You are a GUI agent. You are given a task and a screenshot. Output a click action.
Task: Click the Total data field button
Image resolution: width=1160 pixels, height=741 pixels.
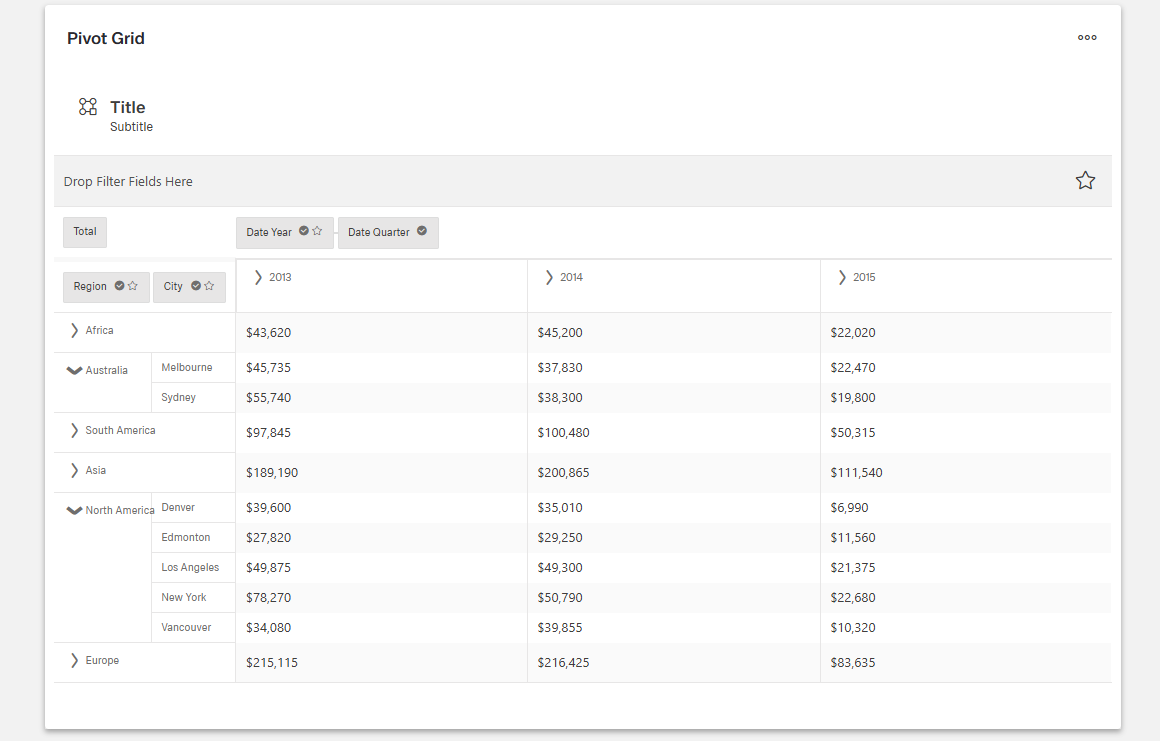[85, 232]
